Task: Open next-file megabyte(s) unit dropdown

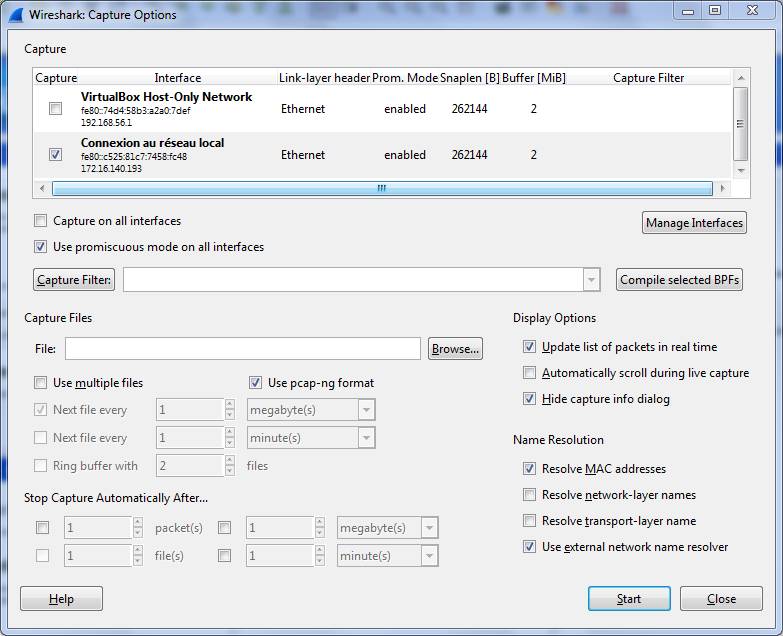Action: click(x=366, y=410)
